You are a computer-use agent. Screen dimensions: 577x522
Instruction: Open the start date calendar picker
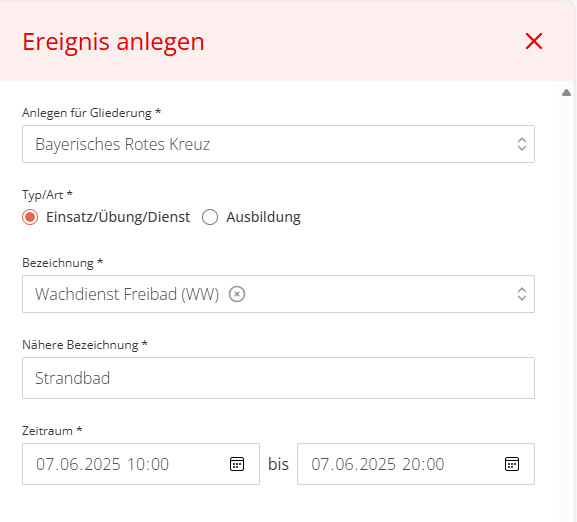(x=237, y=464)
